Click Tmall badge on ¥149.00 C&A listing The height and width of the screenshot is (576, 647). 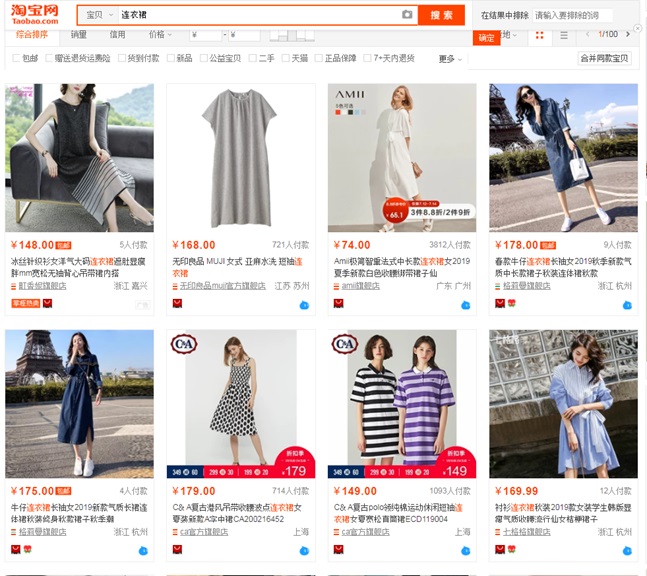pos(339,549)
